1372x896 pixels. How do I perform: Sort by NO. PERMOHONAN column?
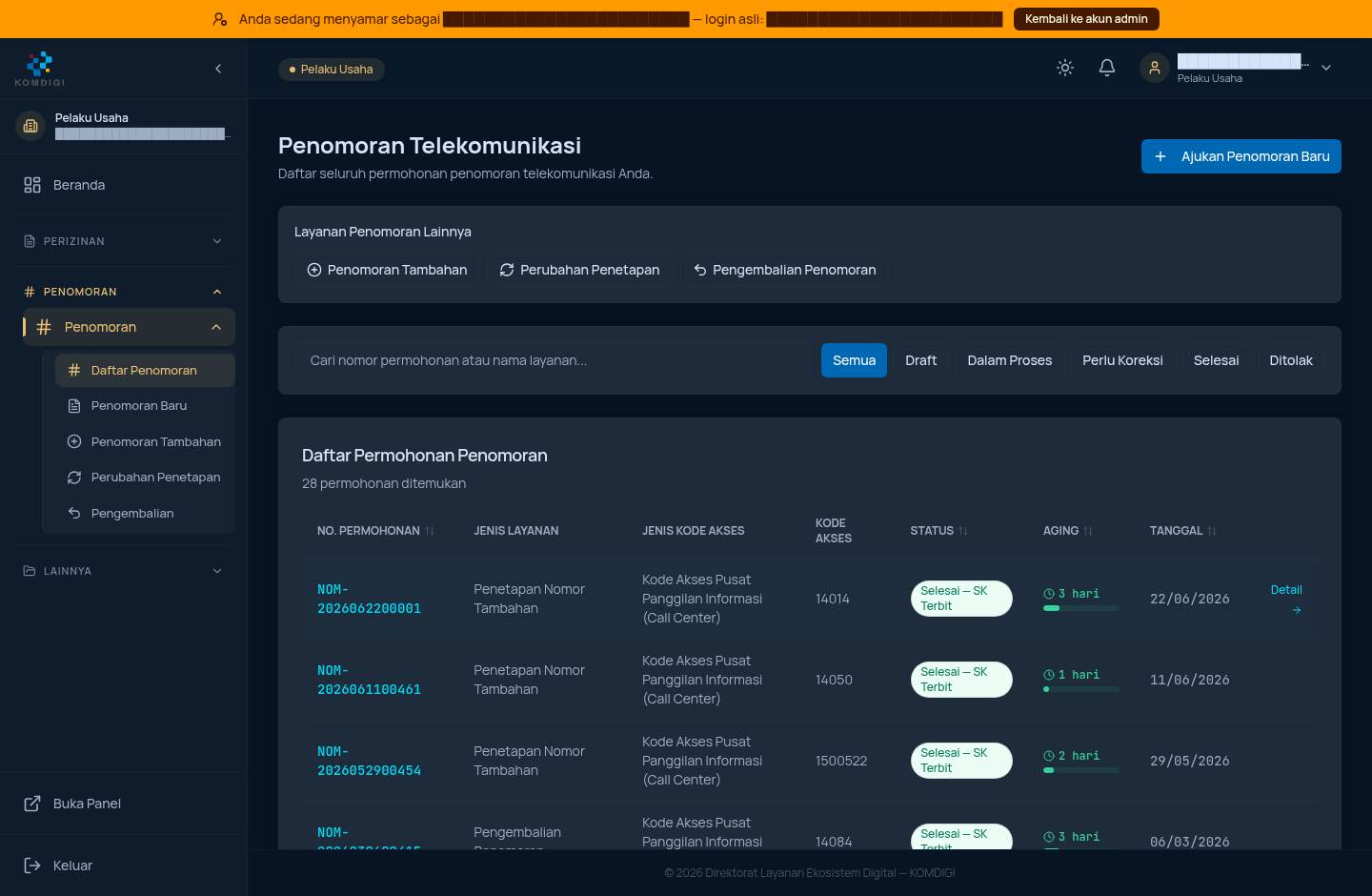point(375,531)
